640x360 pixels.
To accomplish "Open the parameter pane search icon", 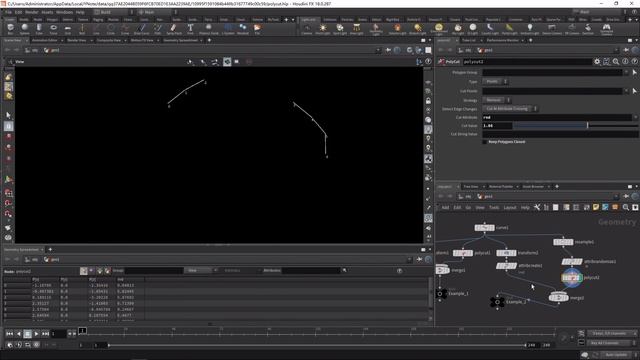I will coord(616,62).
